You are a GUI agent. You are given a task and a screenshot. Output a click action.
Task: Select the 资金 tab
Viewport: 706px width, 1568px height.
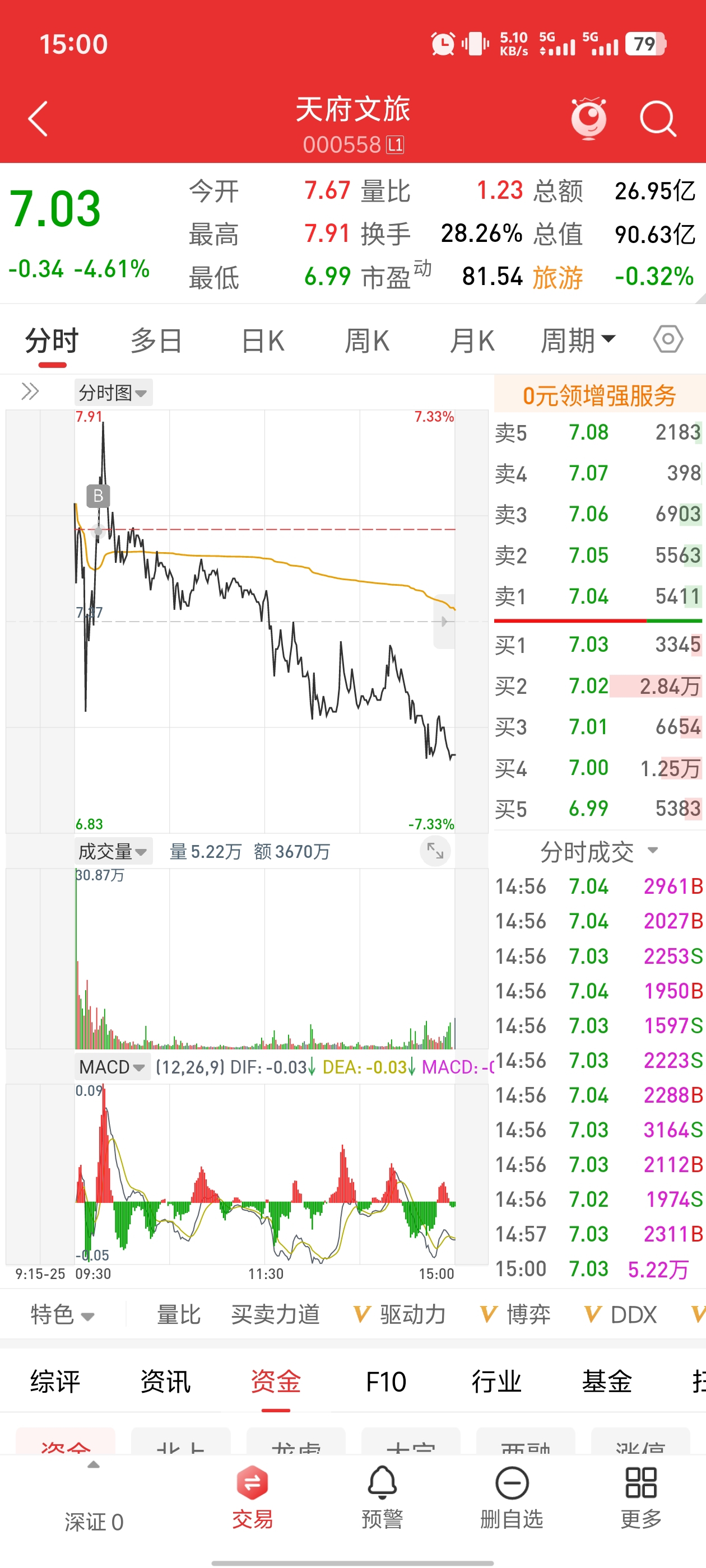(x=276, y=1382)
